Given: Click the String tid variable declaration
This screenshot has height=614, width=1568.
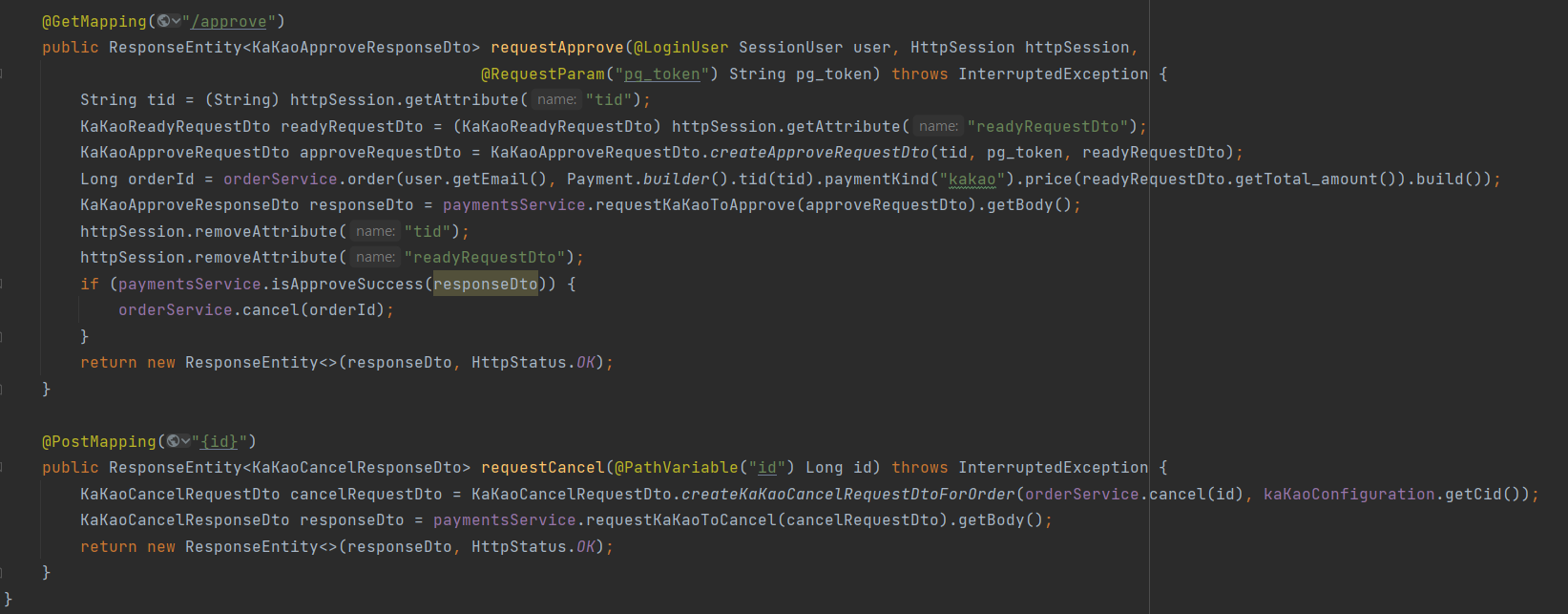Looking at the screenshot, I should point(128,99).
